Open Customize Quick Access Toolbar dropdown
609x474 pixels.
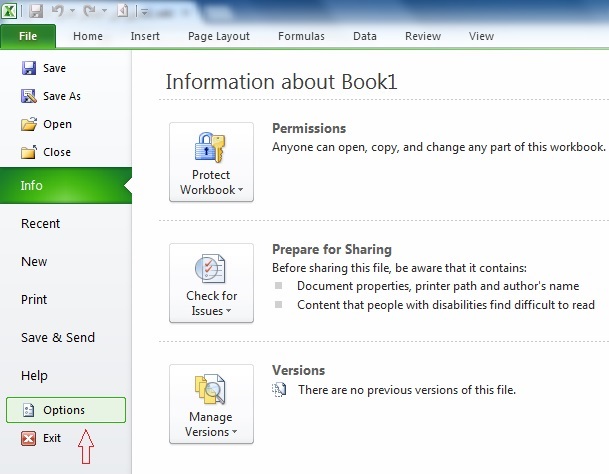144,12
